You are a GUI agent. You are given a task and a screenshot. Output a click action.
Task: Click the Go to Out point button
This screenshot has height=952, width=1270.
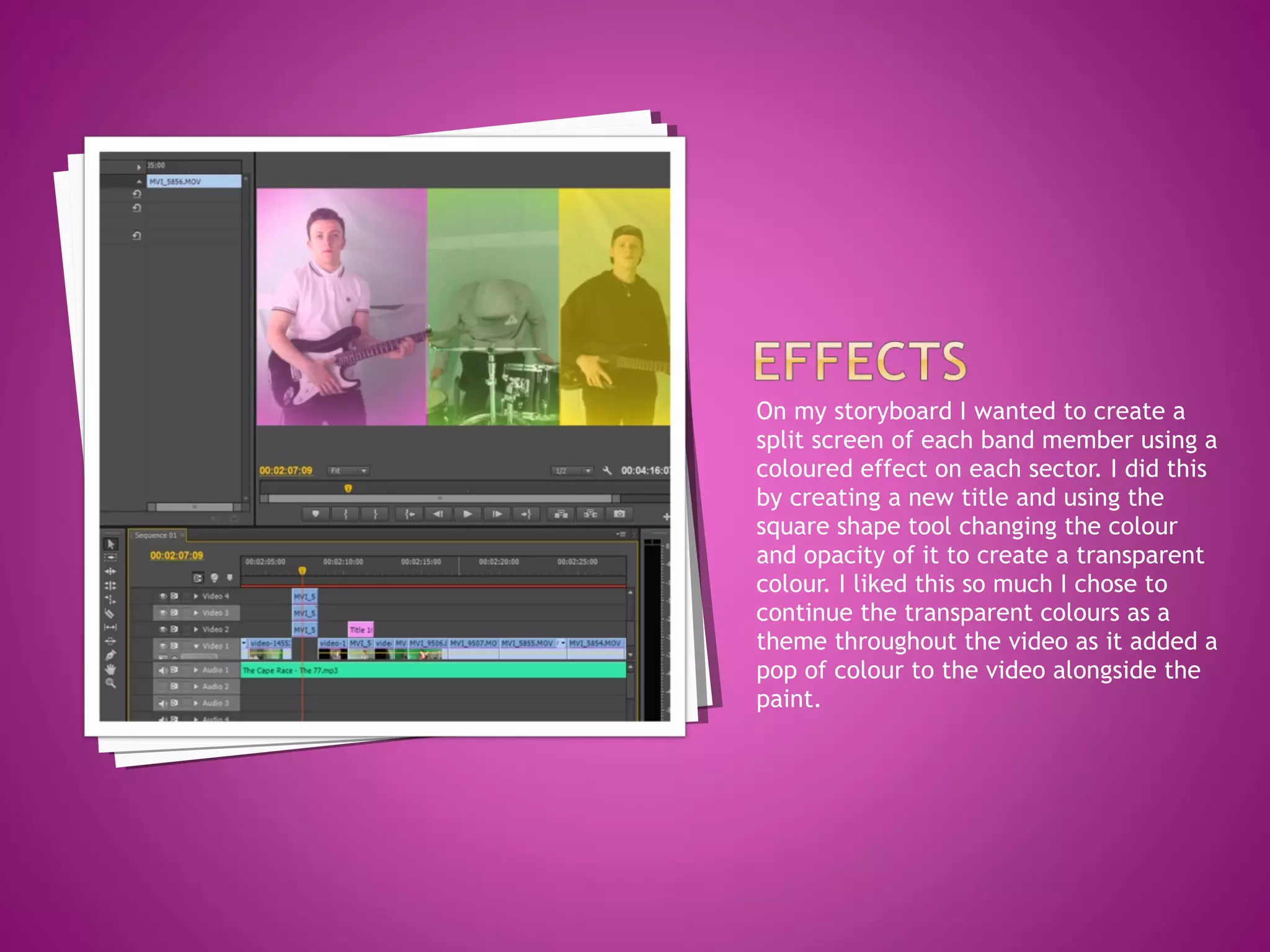pyautogui.click(x=526, y=514)
